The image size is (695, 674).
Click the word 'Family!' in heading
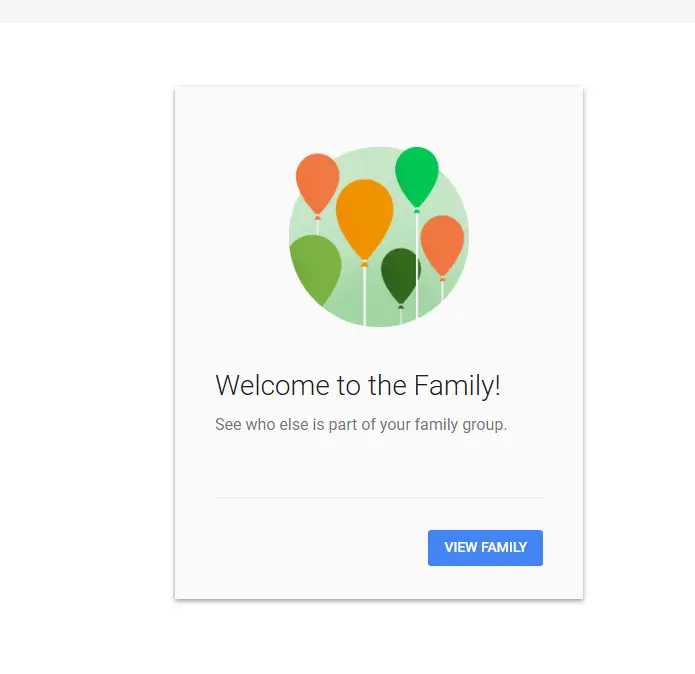457,385
